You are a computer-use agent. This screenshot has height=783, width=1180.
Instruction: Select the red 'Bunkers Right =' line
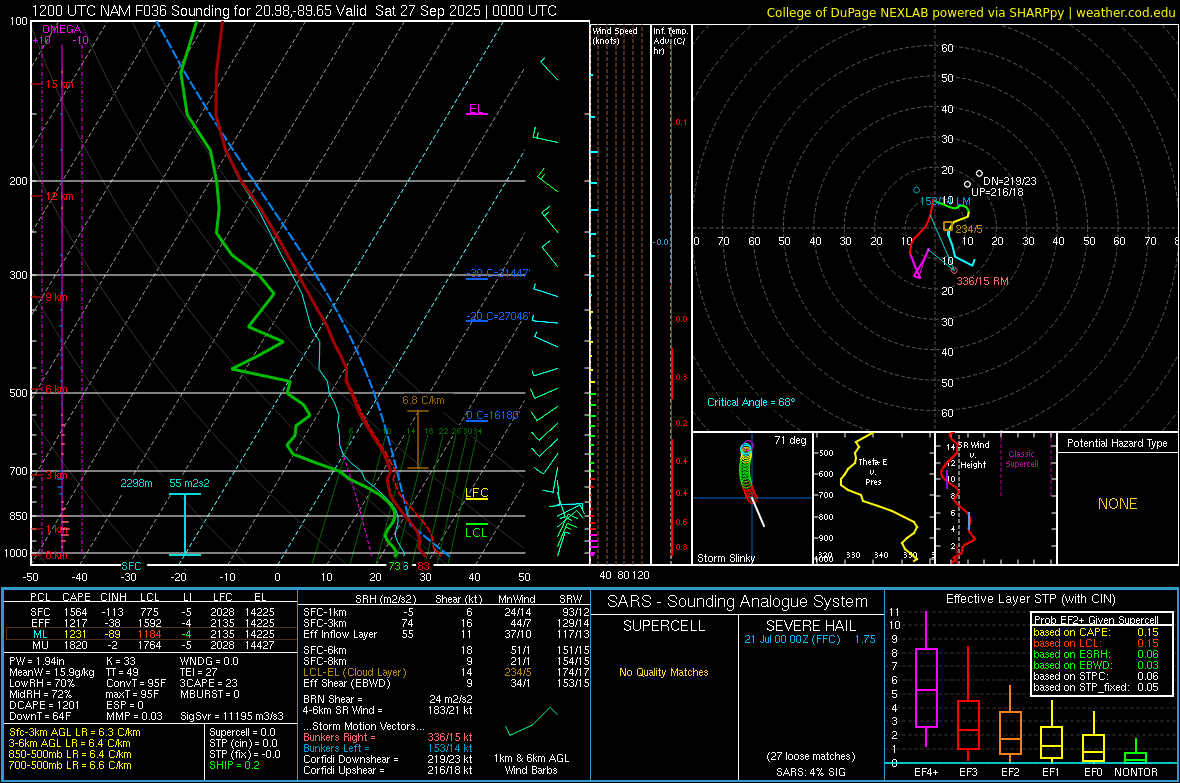388,737
